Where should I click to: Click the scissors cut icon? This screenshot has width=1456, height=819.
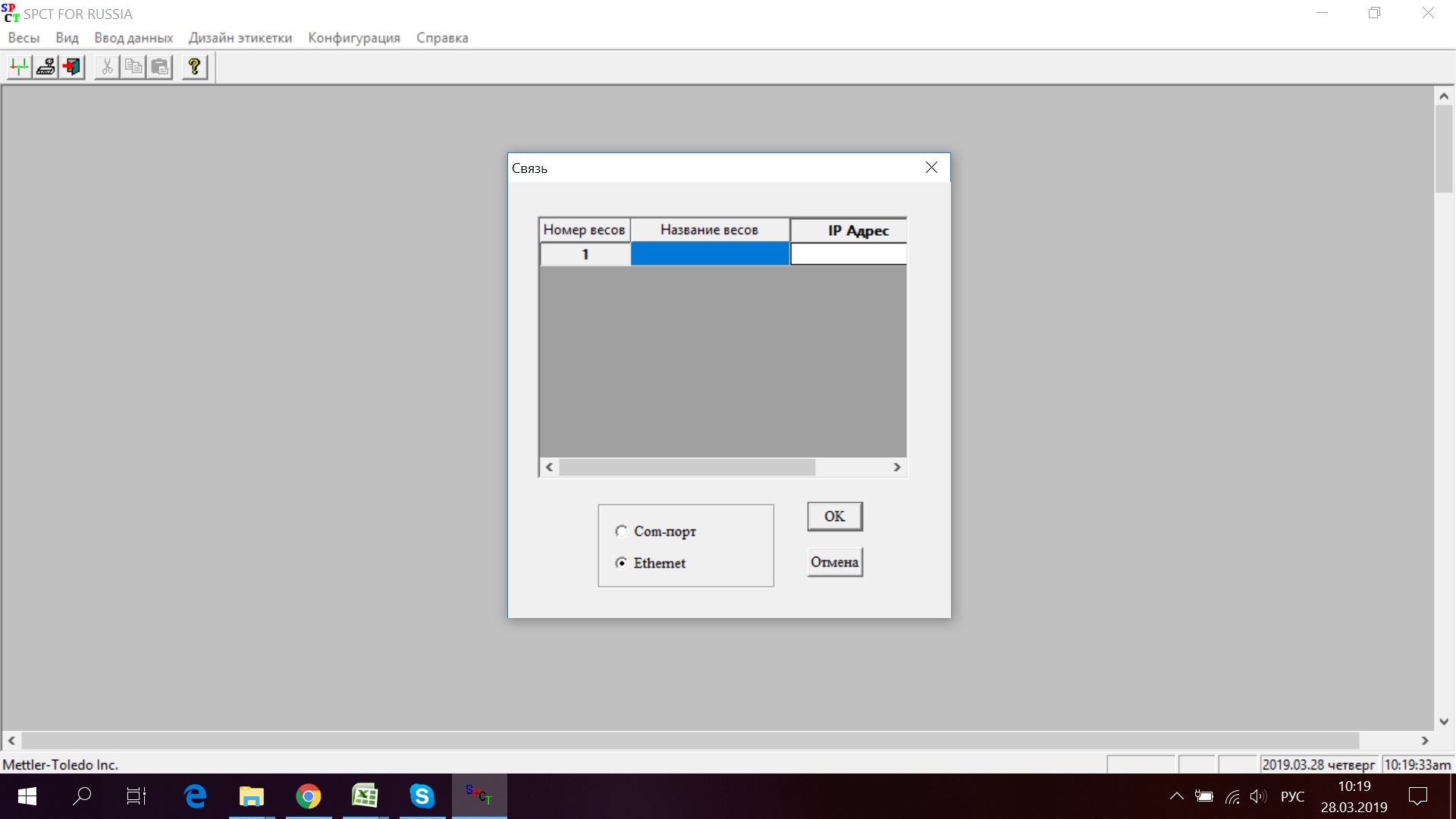coord(107,67)
